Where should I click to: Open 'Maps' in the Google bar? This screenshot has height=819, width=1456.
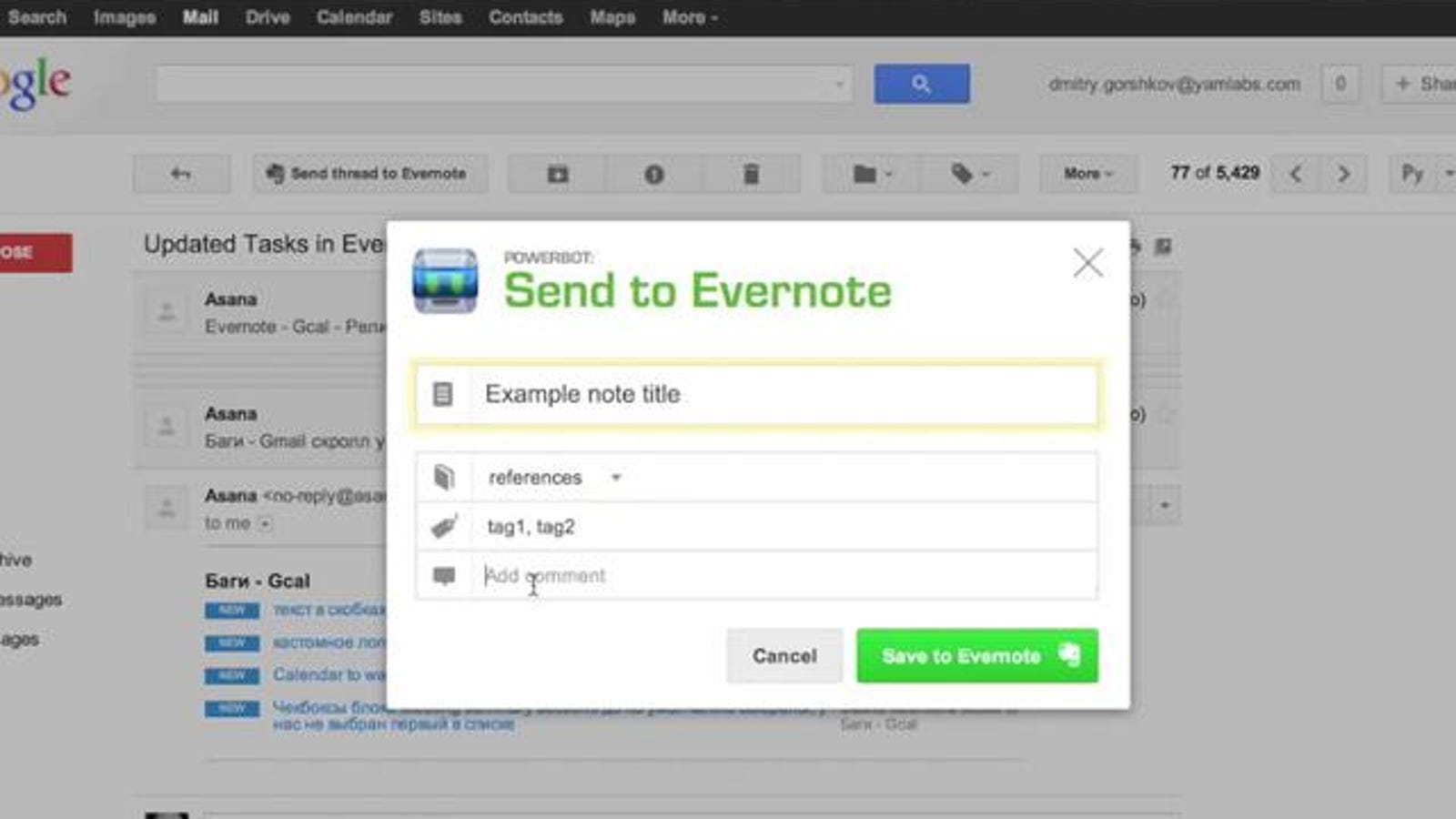pos(612,17)
